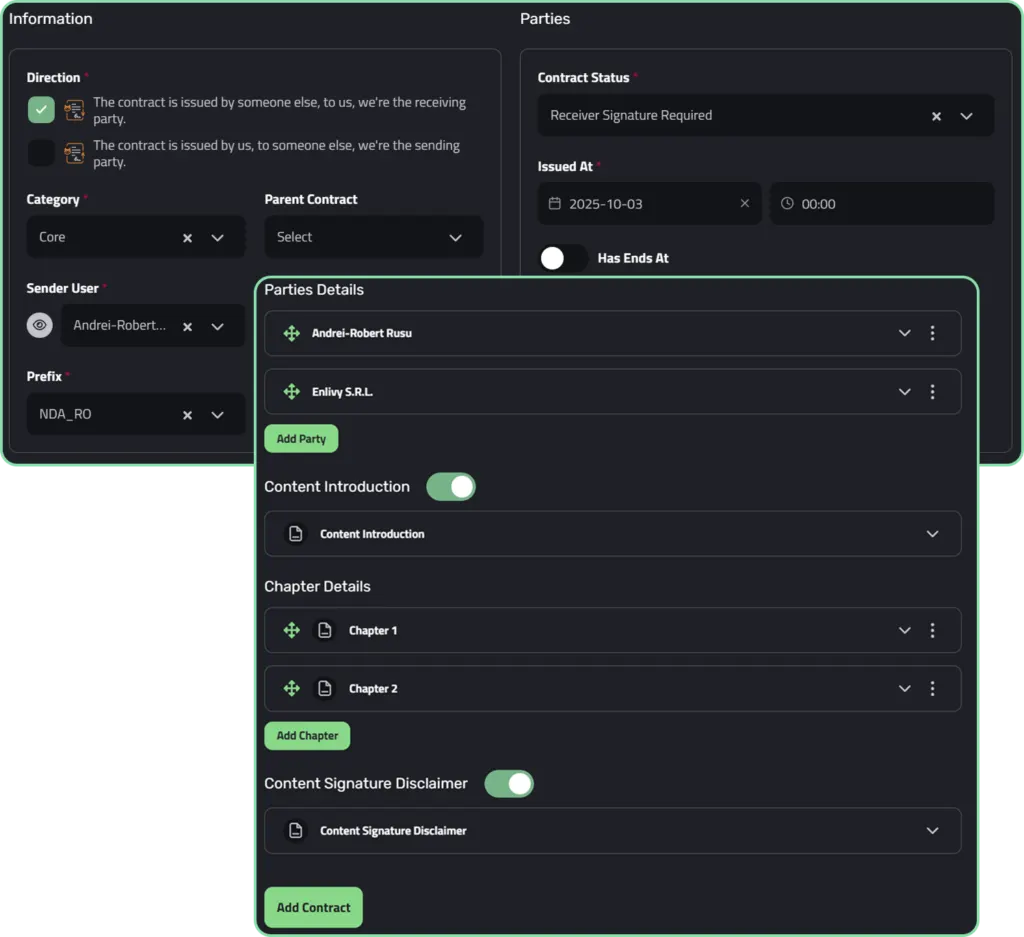Click the Issued At field label

pos(565,167)
